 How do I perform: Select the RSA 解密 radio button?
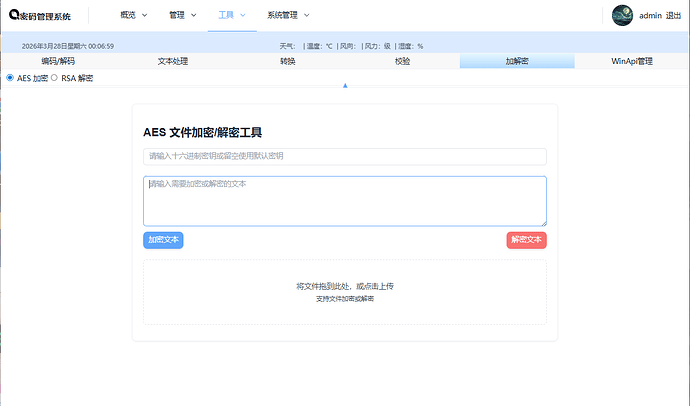[54, 78]
